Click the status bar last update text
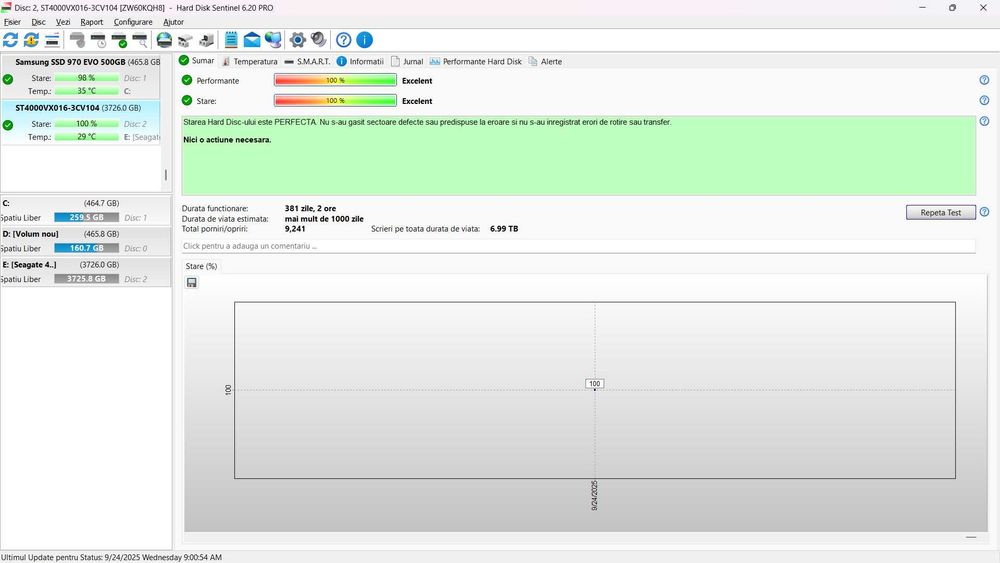This screenshot has width=1000, height=563. (112, 557)
